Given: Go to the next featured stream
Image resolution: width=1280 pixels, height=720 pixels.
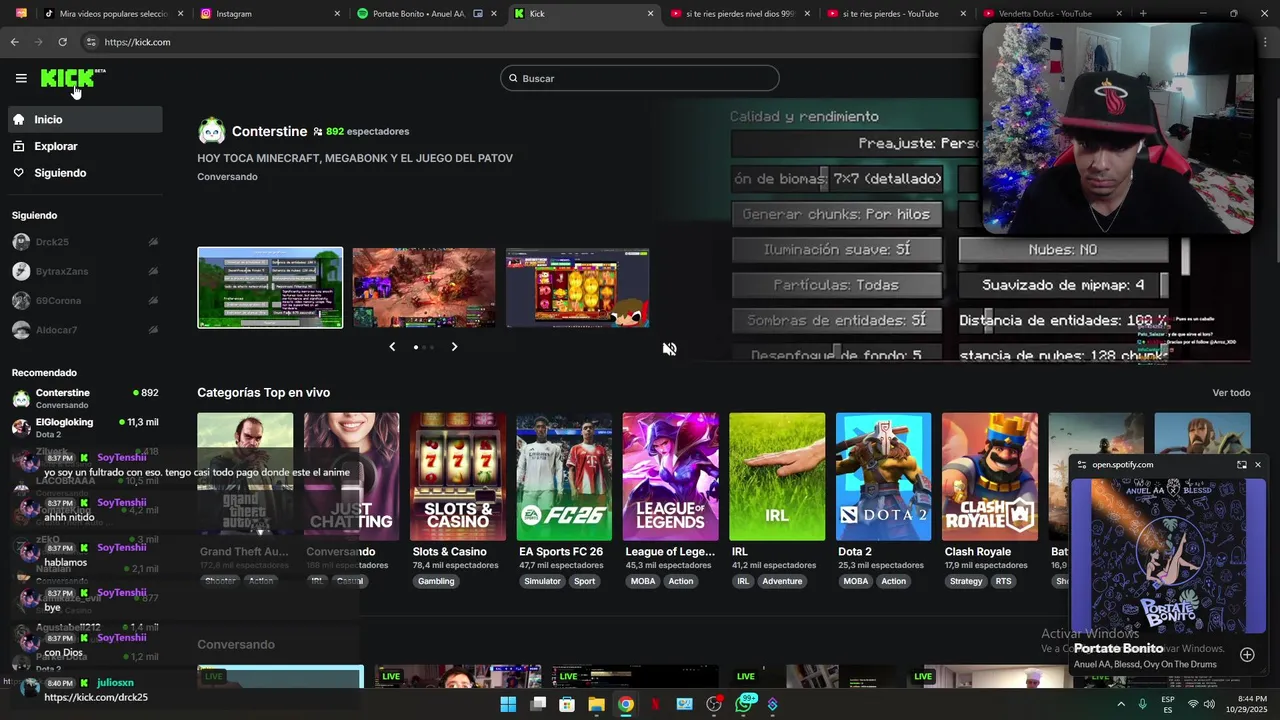Looking at the screenshot, I should pyautogui.click(x=454, y=347).
